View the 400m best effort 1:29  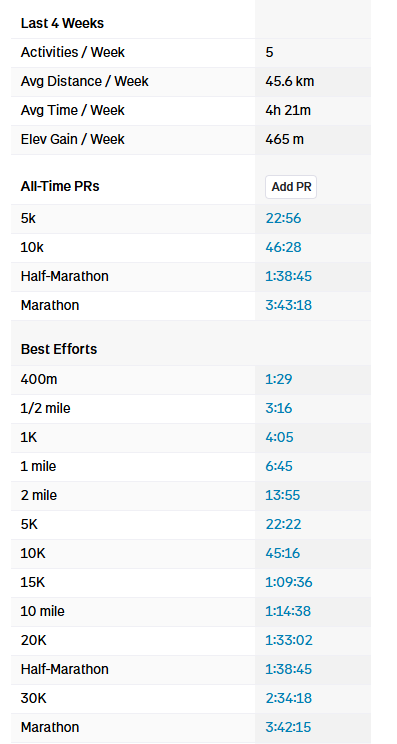278,380
